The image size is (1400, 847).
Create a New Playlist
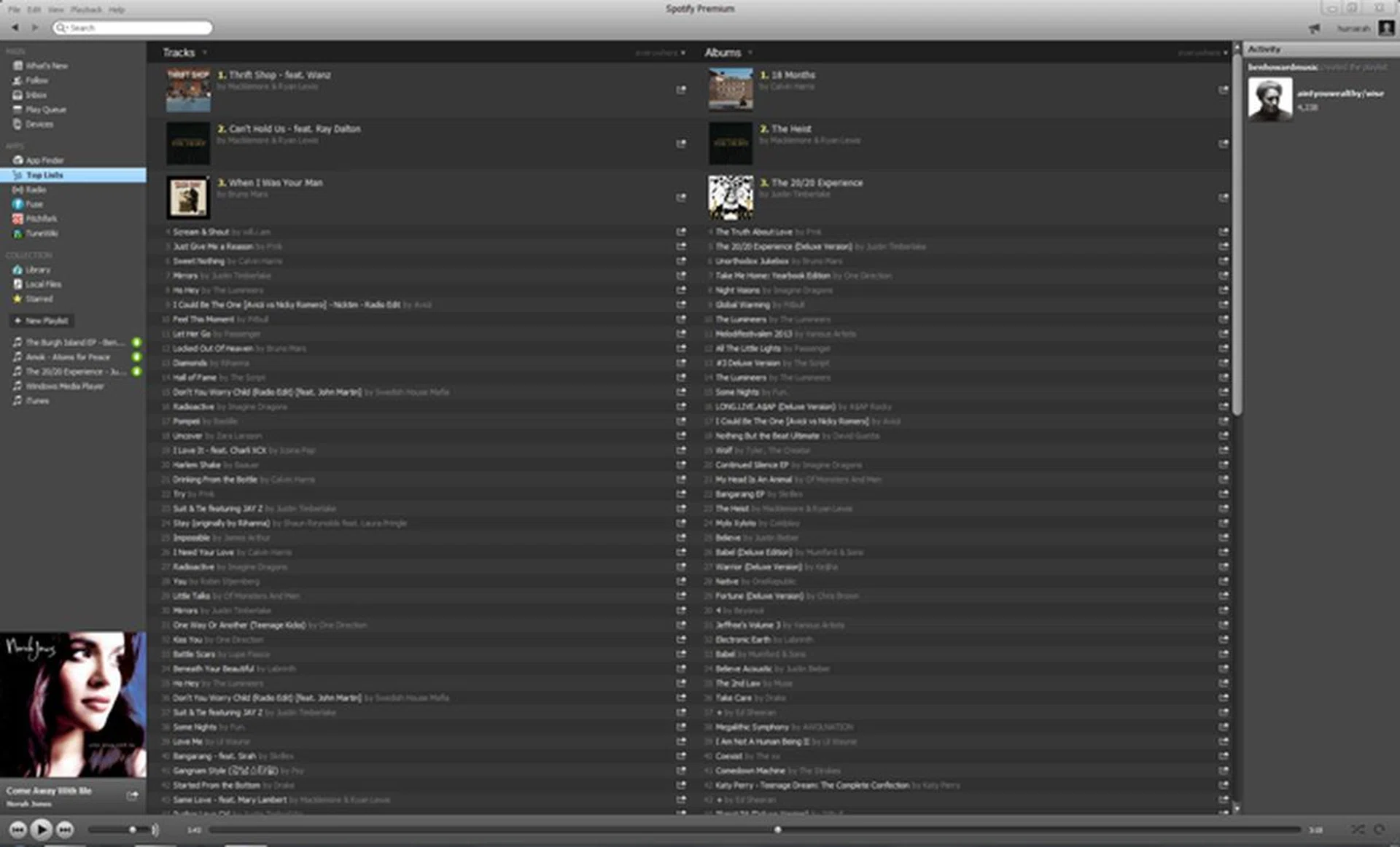(x=44, y=321)
